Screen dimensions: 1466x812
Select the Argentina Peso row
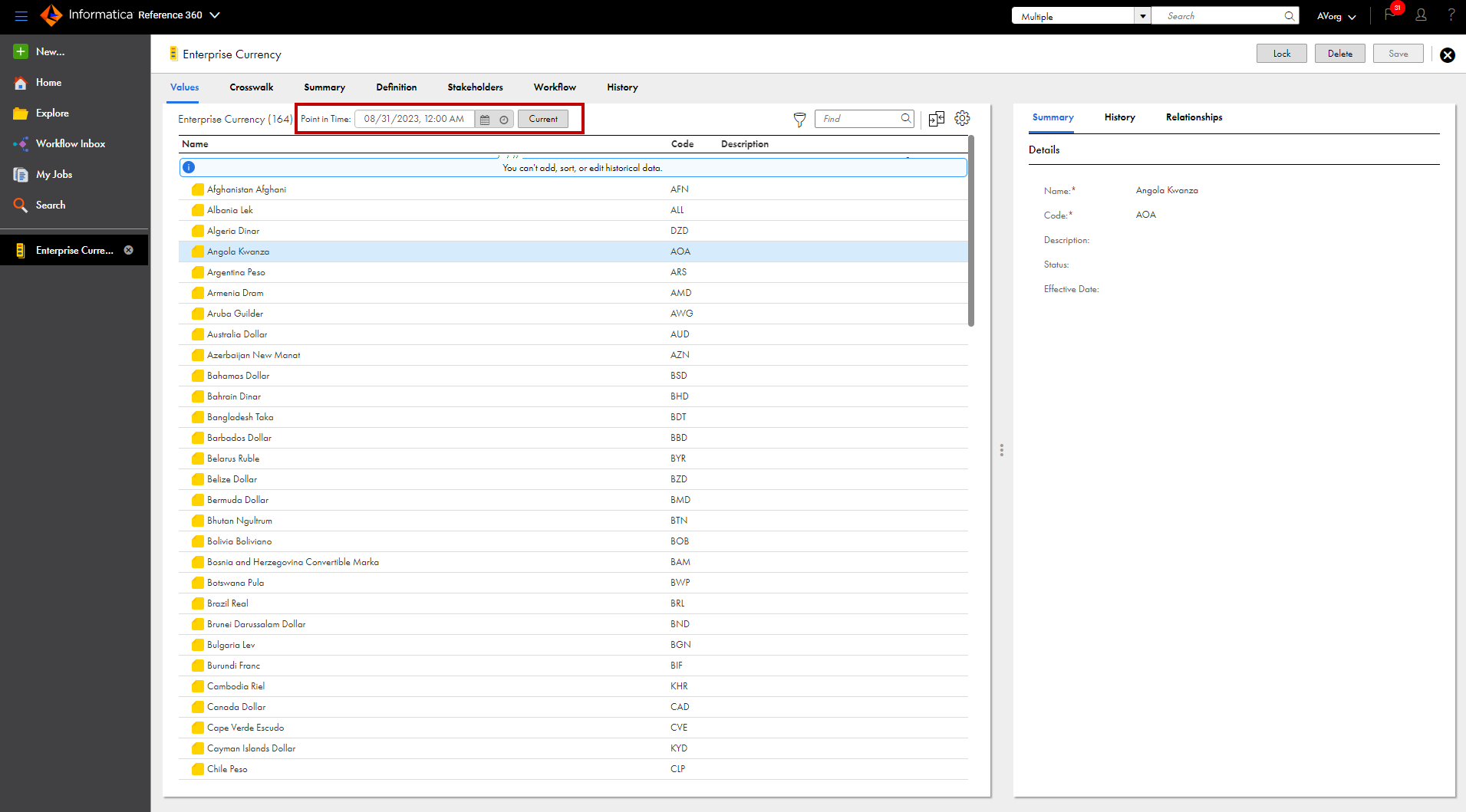[x=573, y=272]
